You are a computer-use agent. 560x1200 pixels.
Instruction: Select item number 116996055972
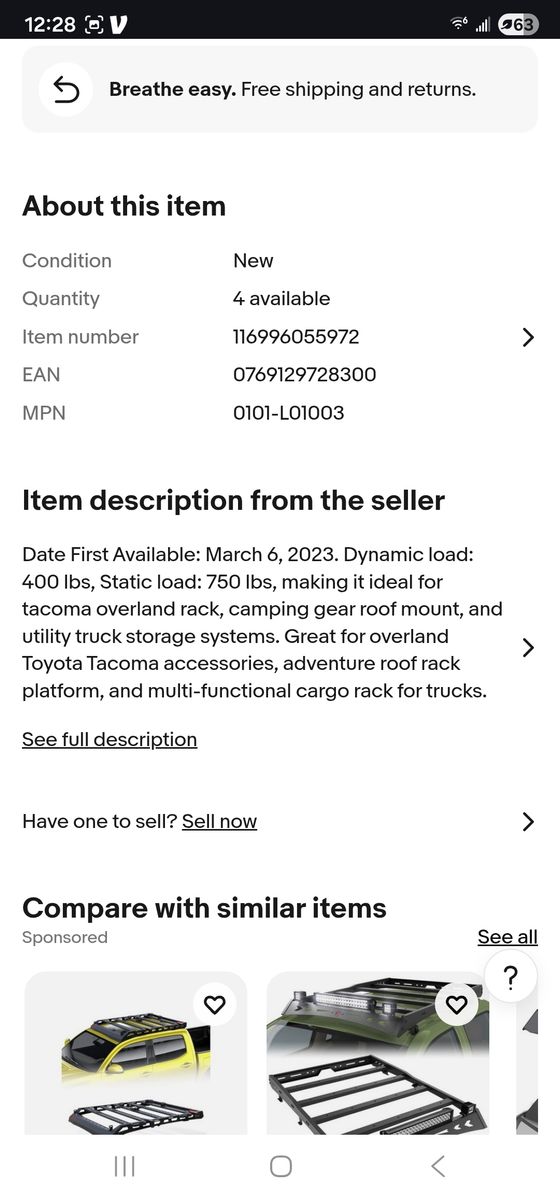(296, 337)
